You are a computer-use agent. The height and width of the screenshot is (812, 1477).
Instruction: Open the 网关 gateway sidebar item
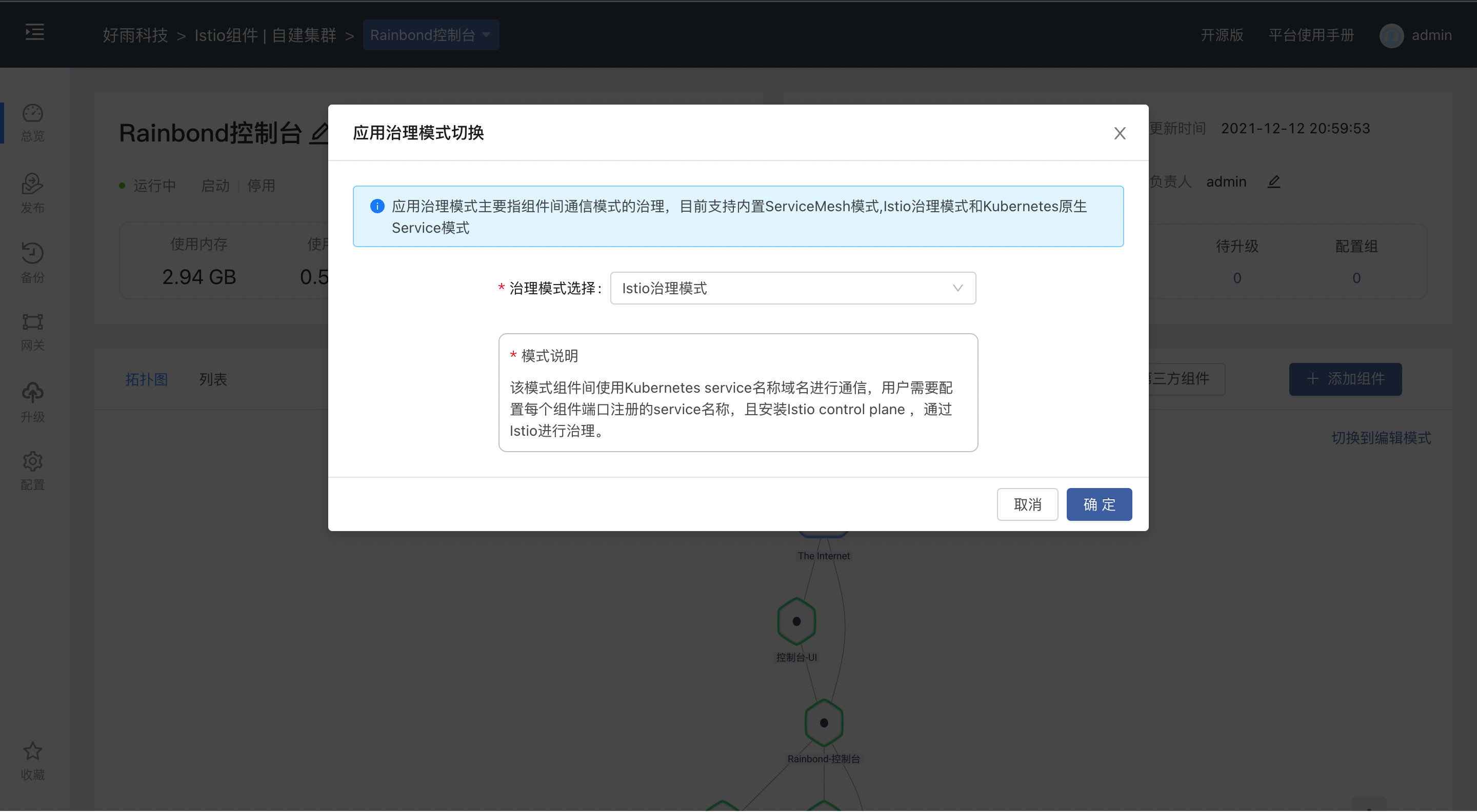[x=33, y=332]
